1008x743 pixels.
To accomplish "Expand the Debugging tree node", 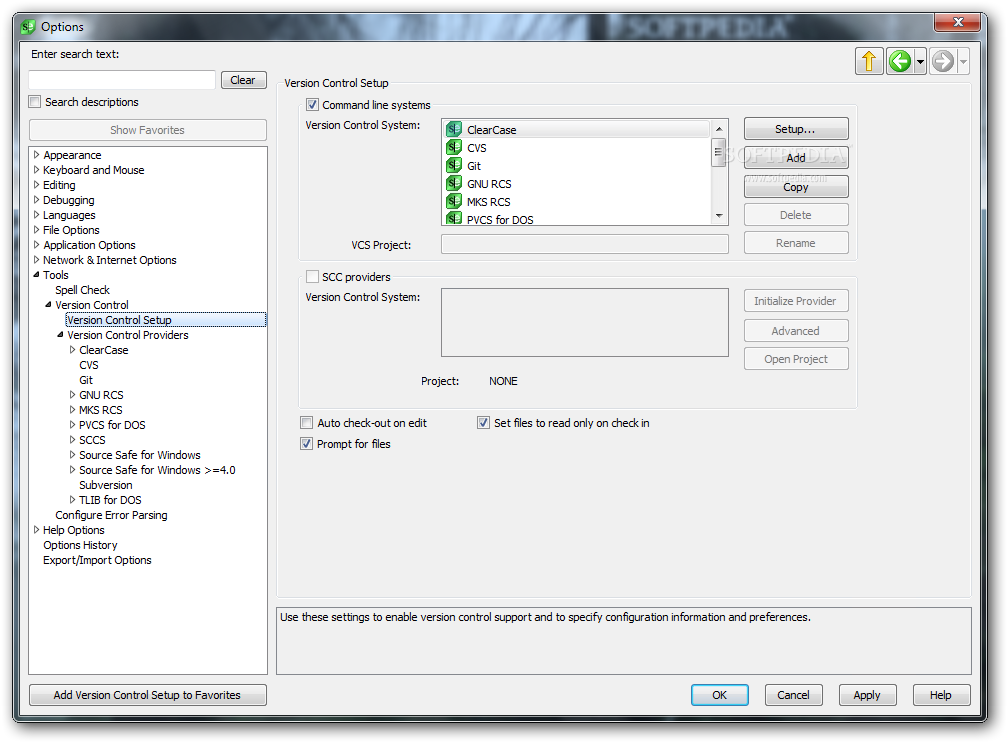I will click(x=37, y=200).
